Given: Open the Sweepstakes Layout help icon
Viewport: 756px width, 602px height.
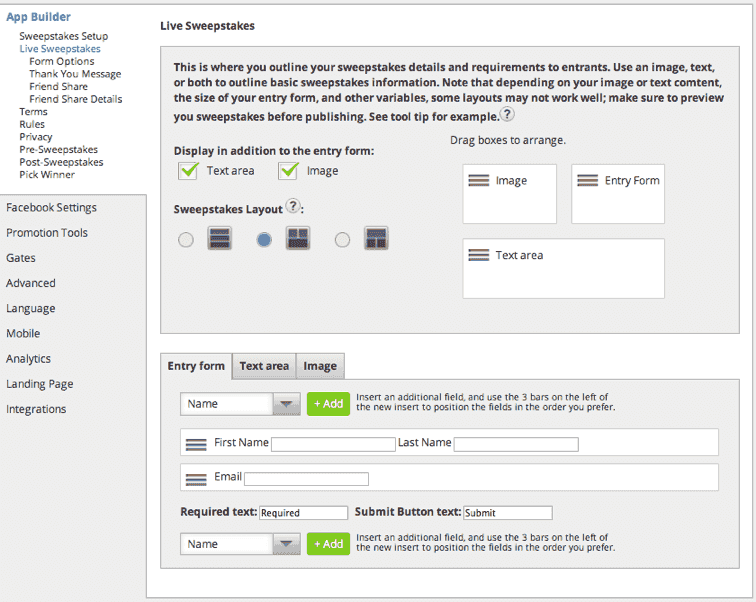Looking at the screenshot, I should [x=293, y=206].
